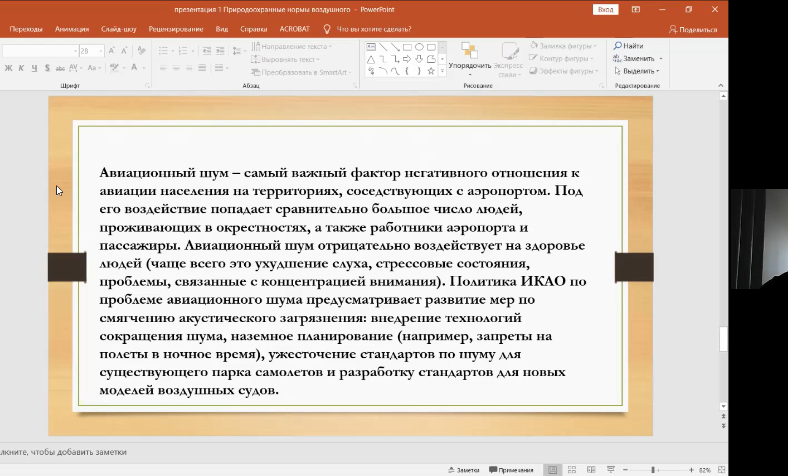This screenshot has height=476, width=788.
Task: Toggle the Comments (Примечания) pane
Action: pos(510,469)
